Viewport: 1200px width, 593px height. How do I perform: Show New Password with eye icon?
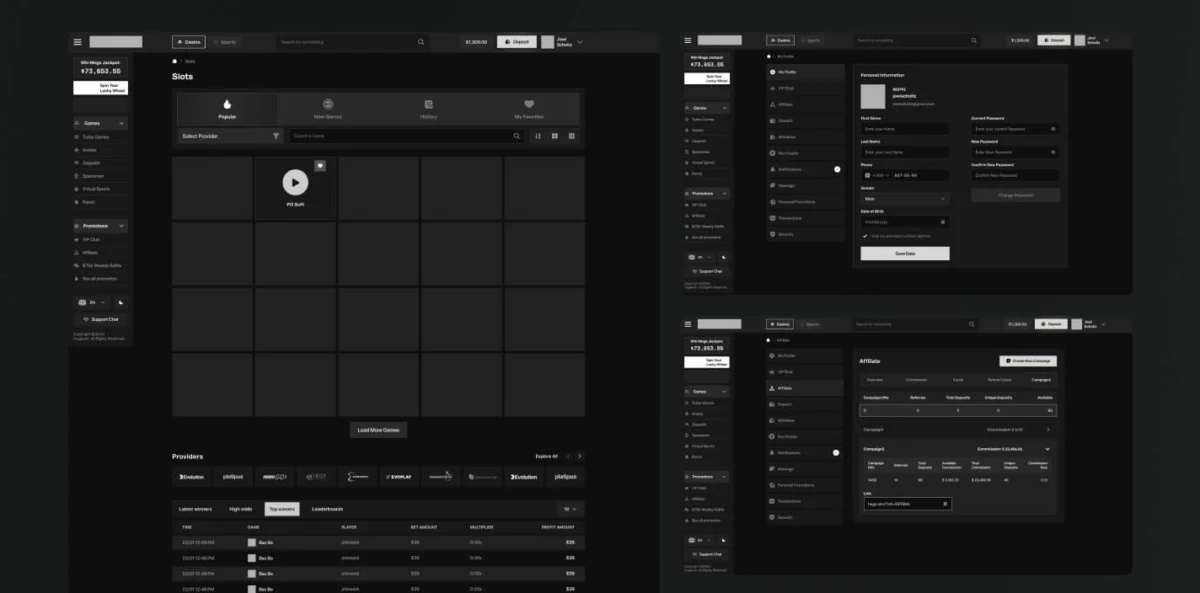1053,152
